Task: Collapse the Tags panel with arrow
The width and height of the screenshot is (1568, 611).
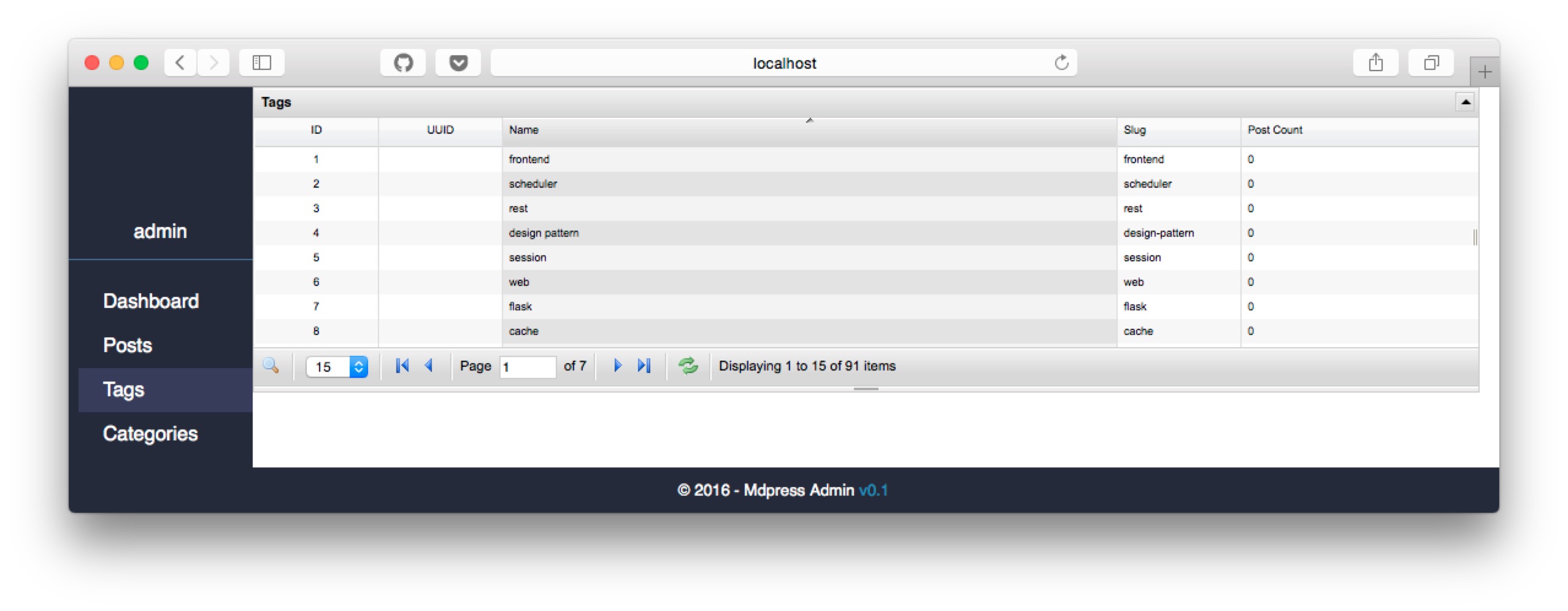Action: tap(1465, 102)
